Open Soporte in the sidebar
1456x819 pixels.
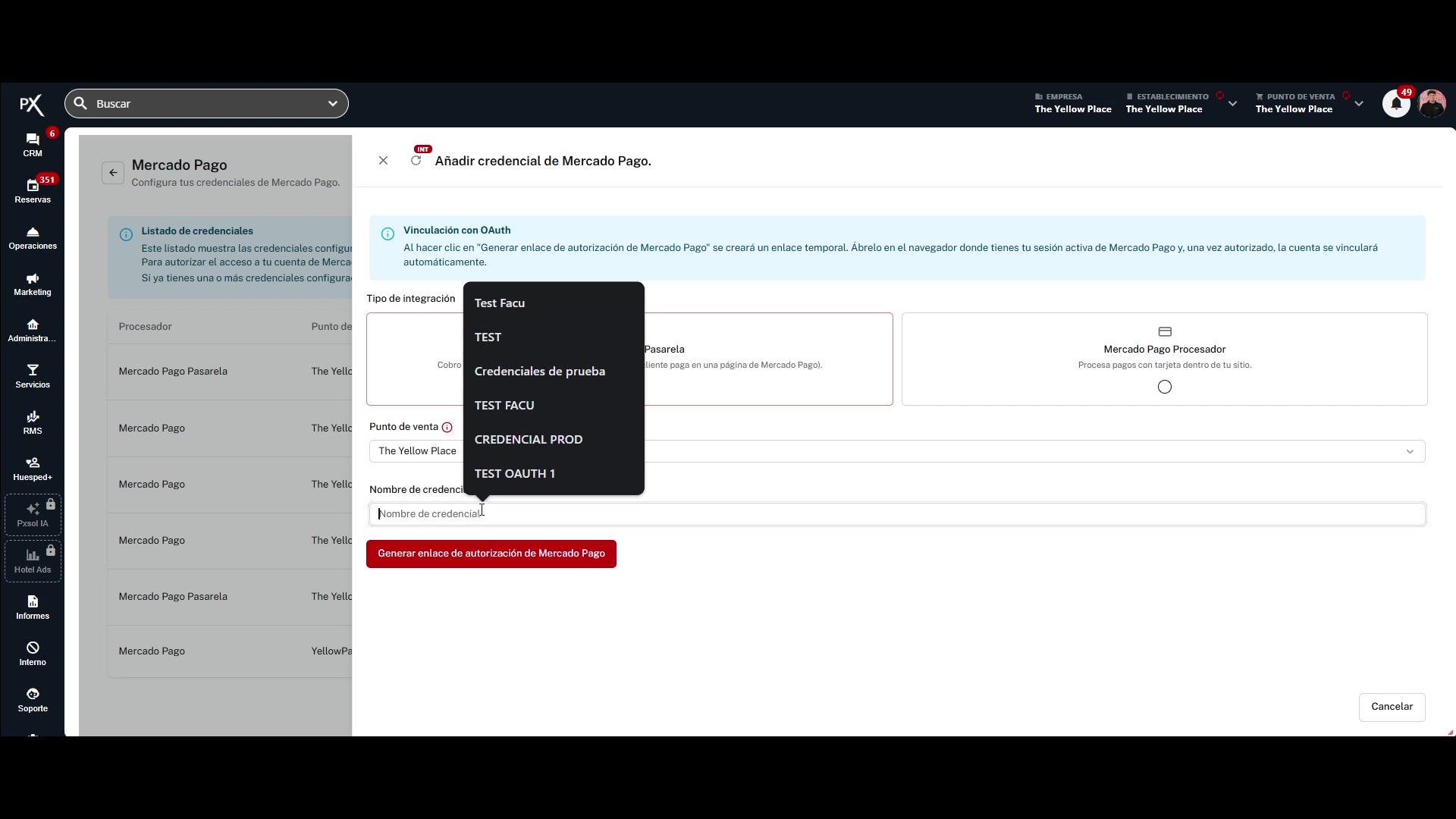33,700
